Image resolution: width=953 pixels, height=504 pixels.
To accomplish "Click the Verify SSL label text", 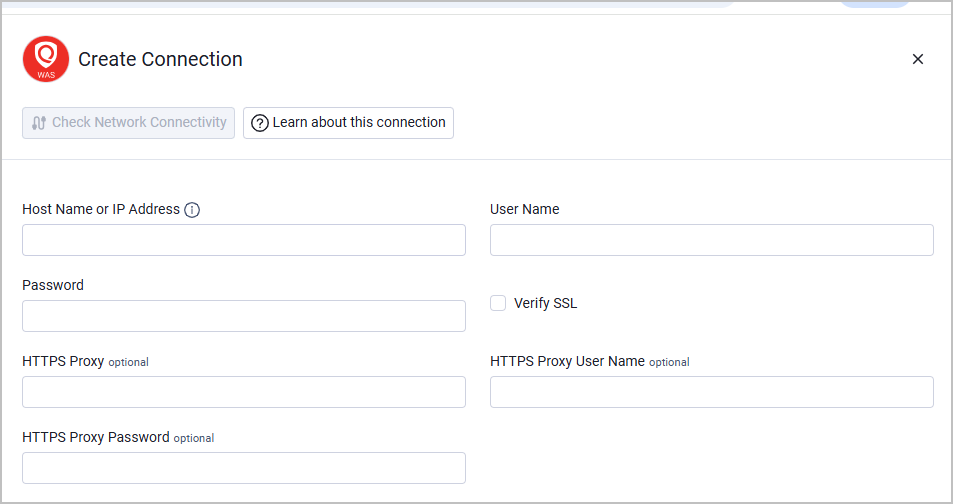I will click(545, 303).
